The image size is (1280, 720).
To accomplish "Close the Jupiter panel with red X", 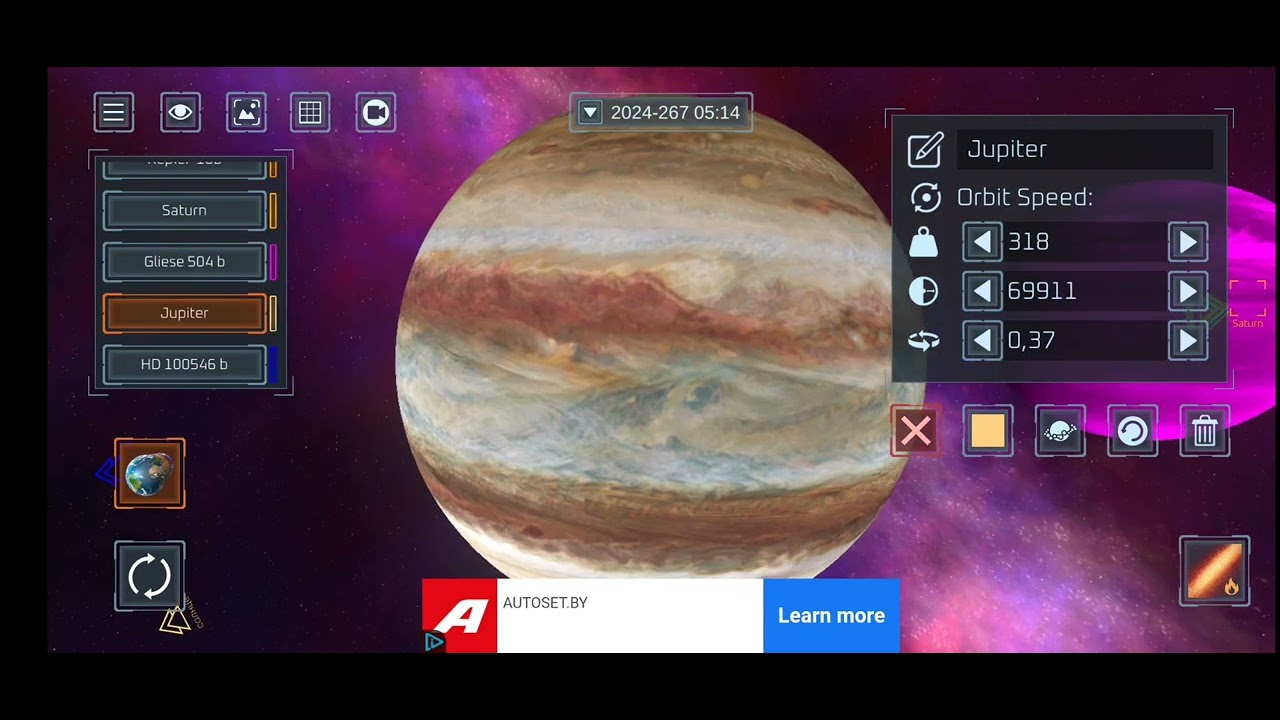I will [916, 431].
